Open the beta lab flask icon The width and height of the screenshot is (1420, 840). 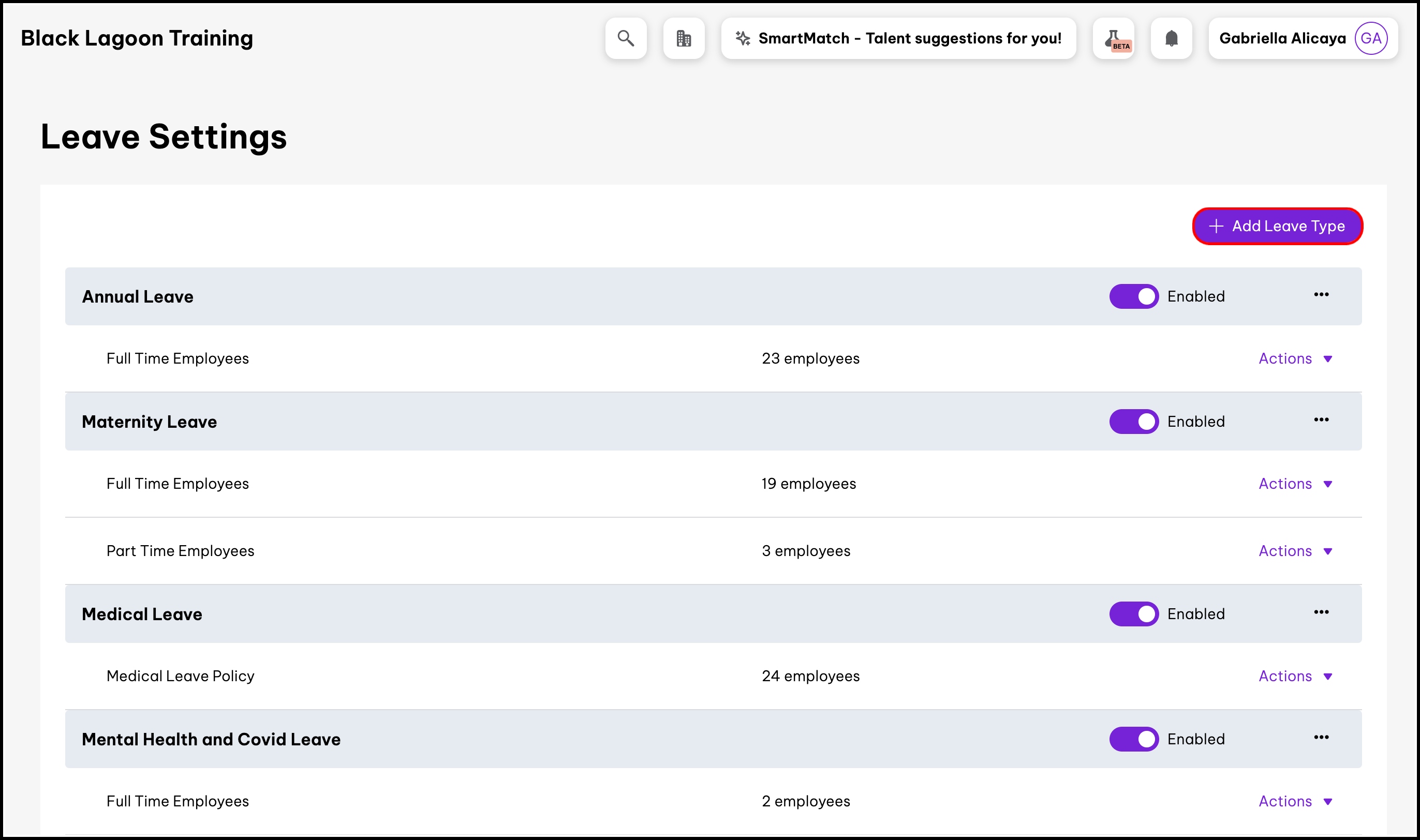click(1113, 38)
